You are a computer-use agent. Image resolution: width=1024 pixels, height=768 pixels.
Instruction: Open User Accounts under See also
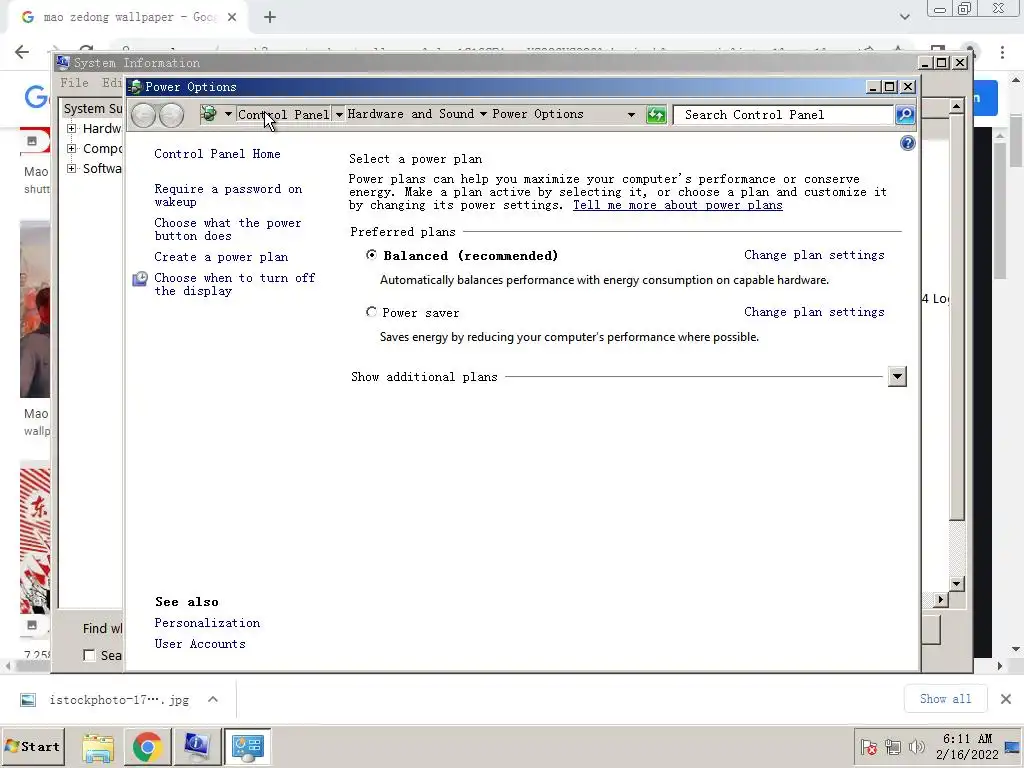(x=200, y=643)
